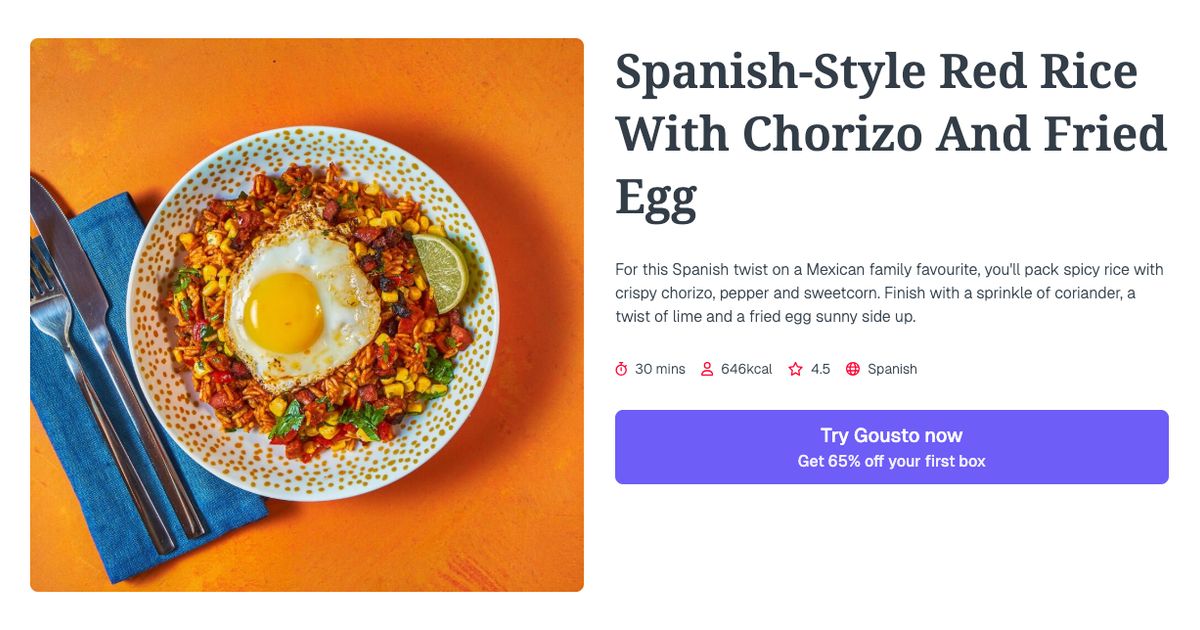
Task: Click the purple promotional banner
Action: pyautogui.click(x=890, y=447)
